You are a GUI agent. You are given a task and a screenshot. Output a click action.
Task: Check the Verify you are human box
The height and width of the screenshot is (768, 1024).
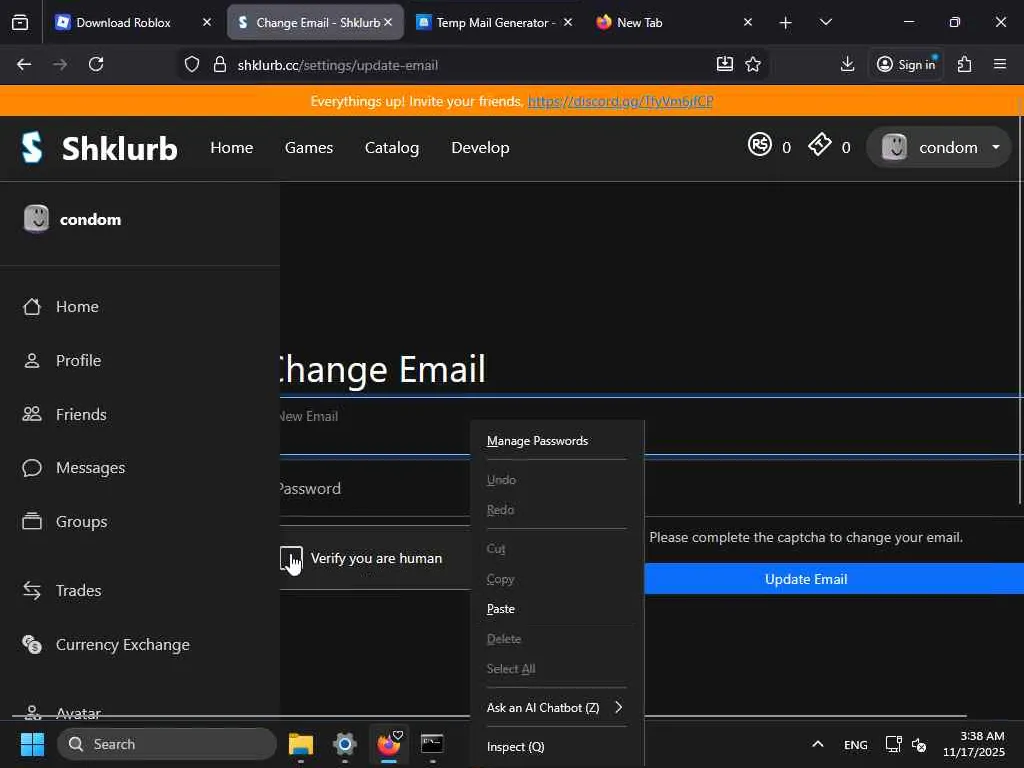pyautogui.click(x=291, y=558)
